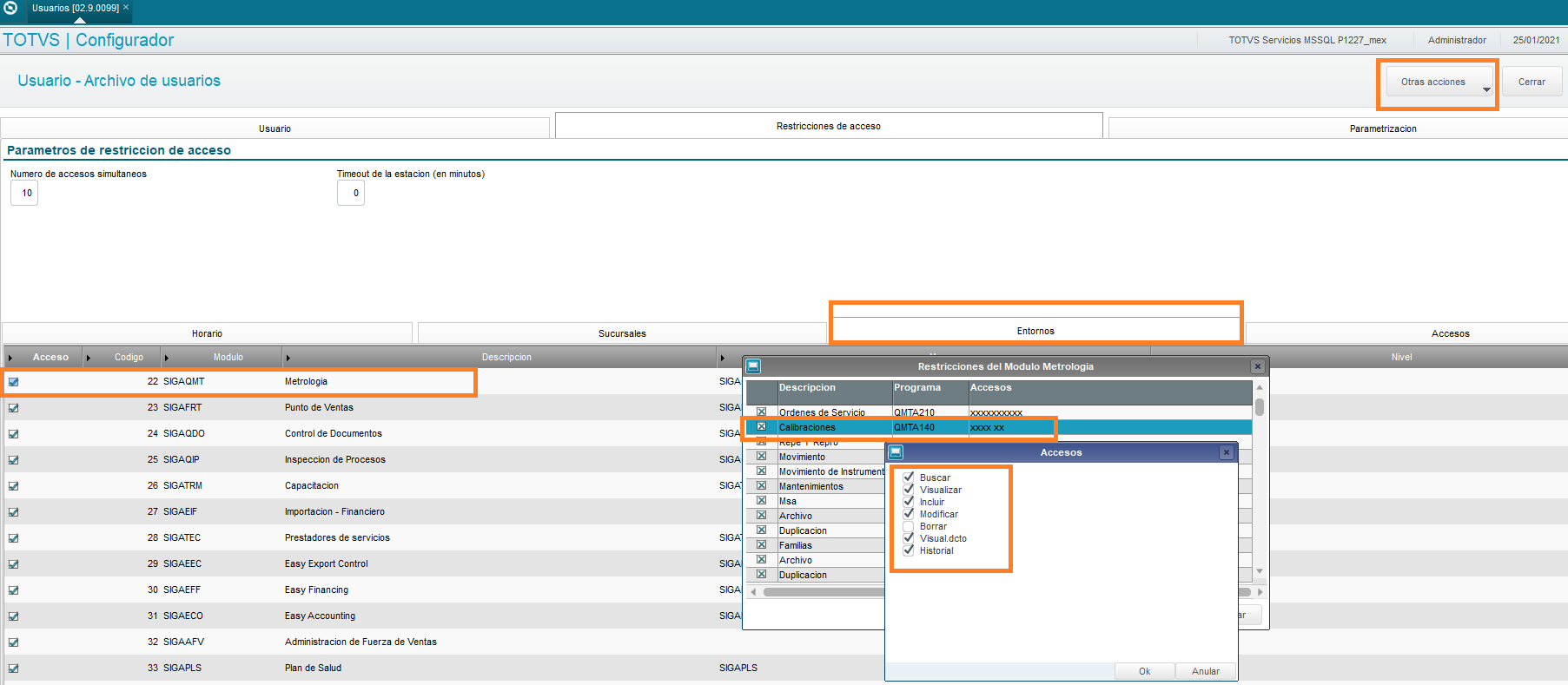Click the Timeout de la estacion field

pos(351,193)
